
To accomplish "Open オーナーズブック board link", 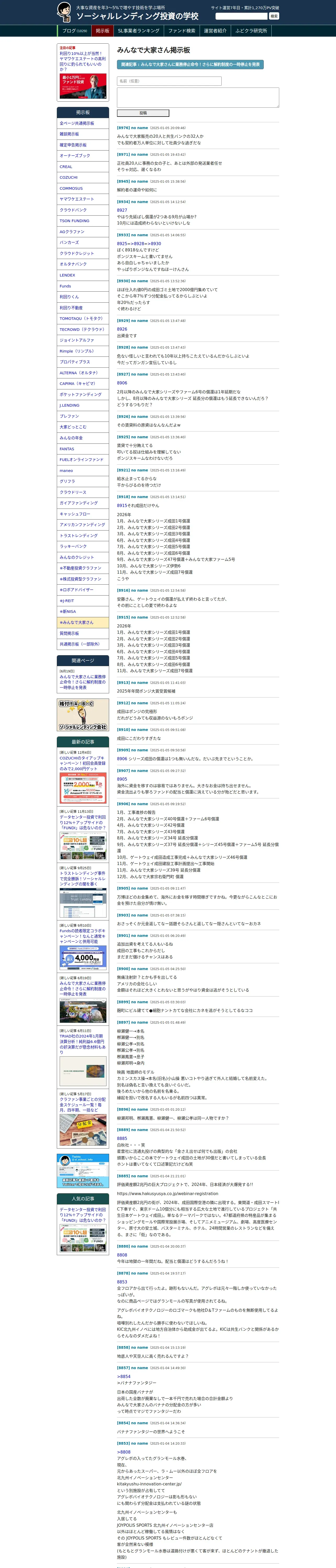I will (83, 156).
